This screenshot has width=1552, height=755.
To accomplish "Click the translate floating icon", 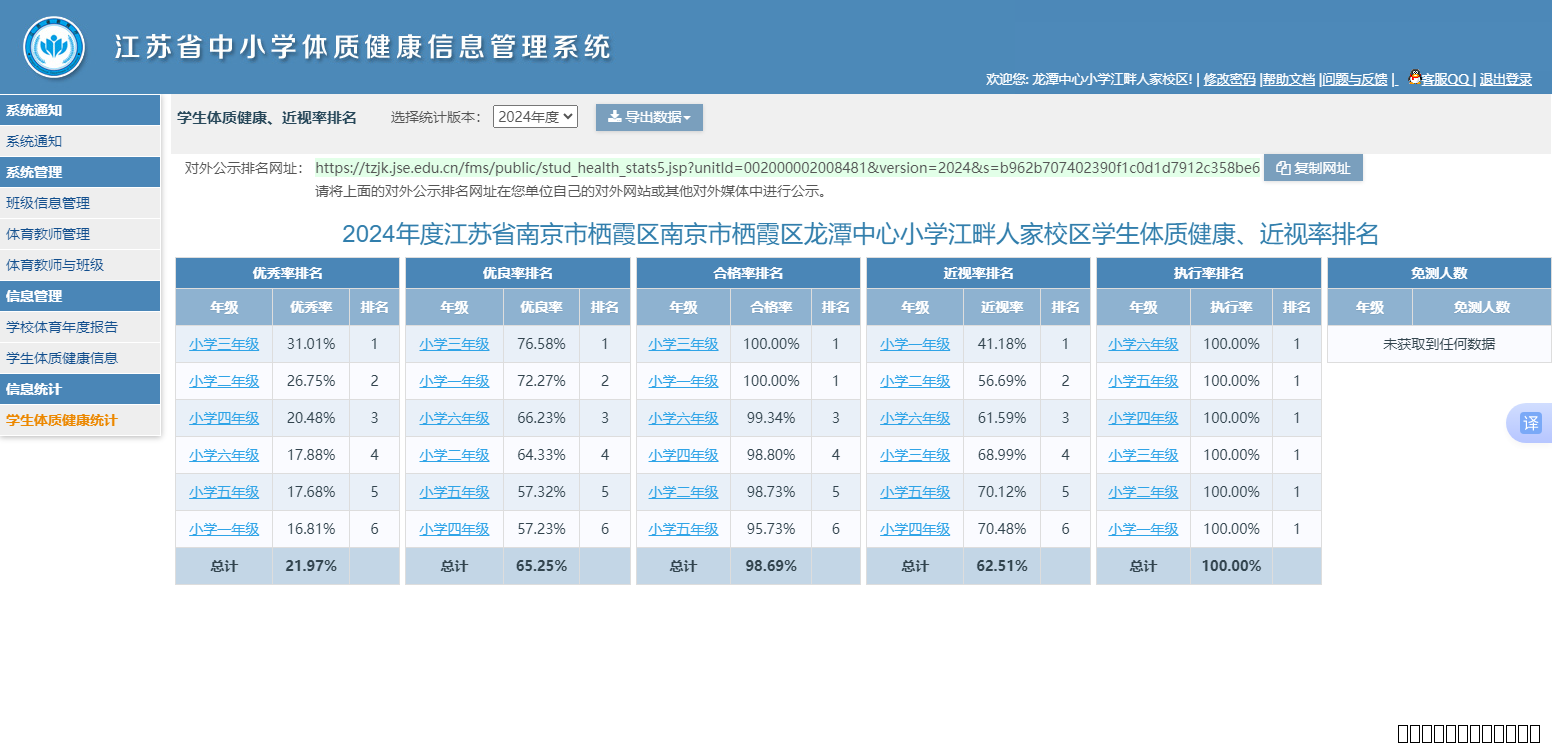I will (x=1531, y=423).
